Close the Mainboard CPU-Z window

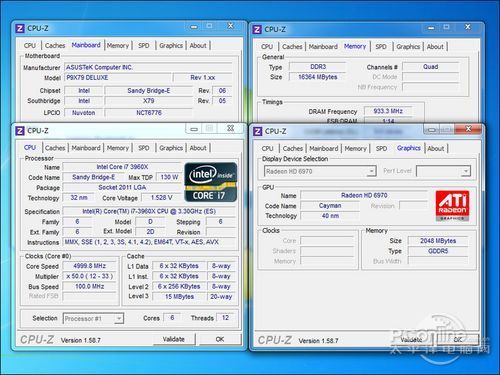pyautogui.click(x=230, y=26)
